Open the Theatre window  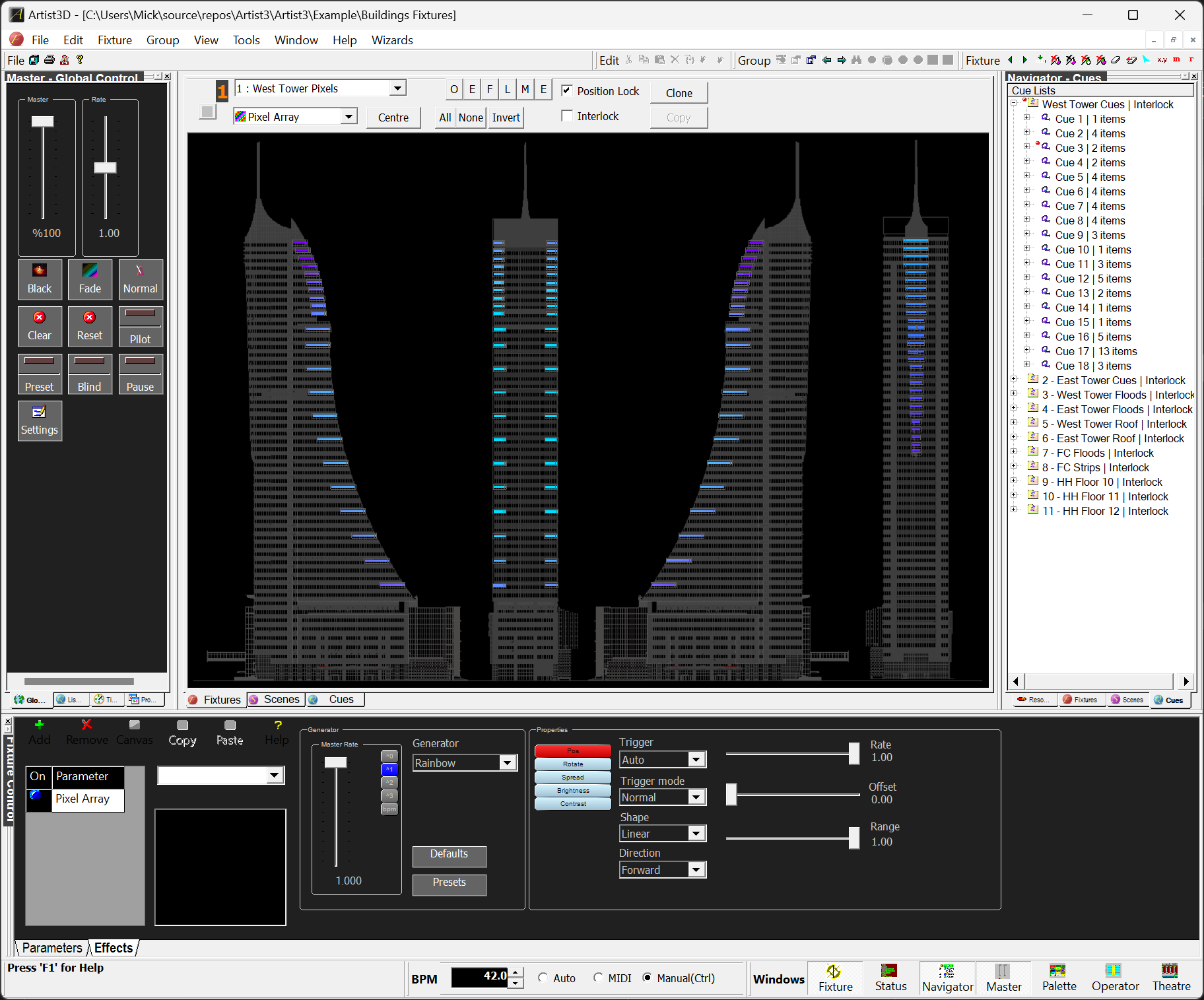(x=1171, y=977)
